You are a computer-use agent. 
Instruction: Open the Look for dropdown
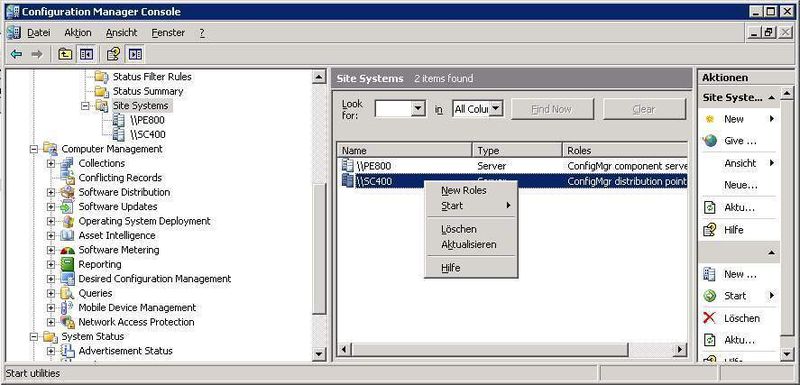coord(418,109)
